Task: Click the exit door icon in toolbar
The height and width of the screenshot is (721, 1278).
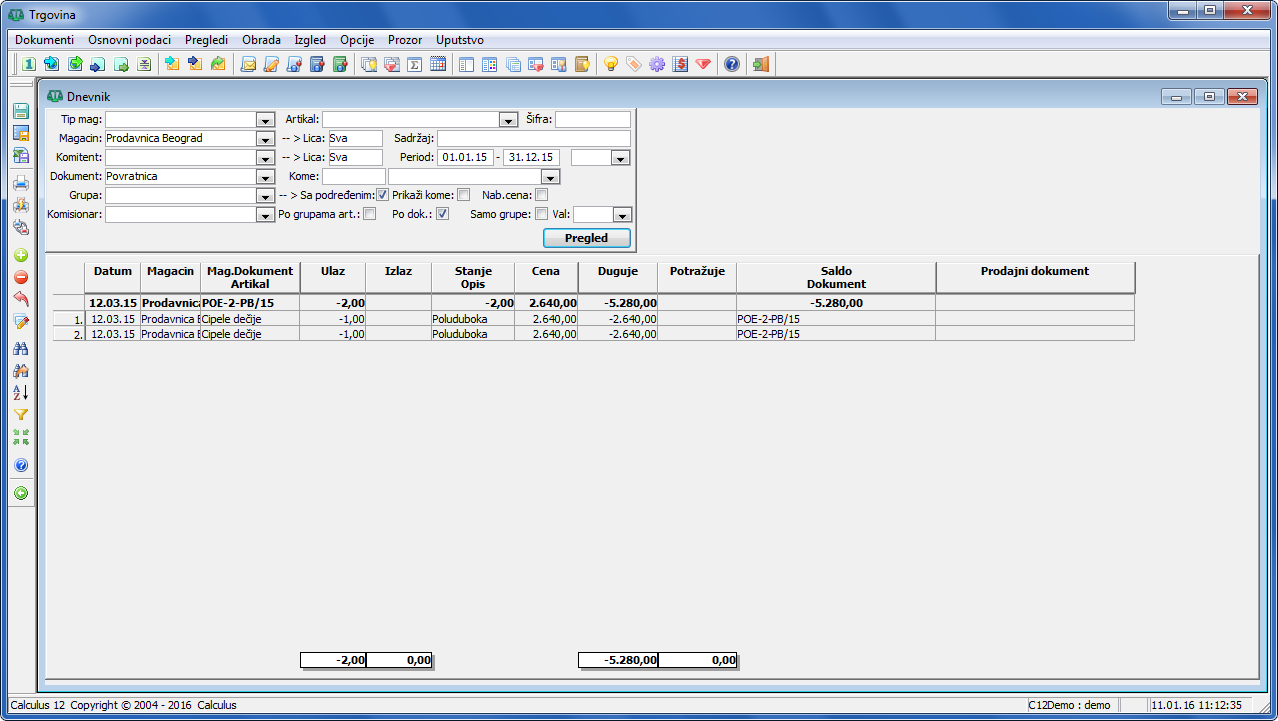Action: click(761, 64)
